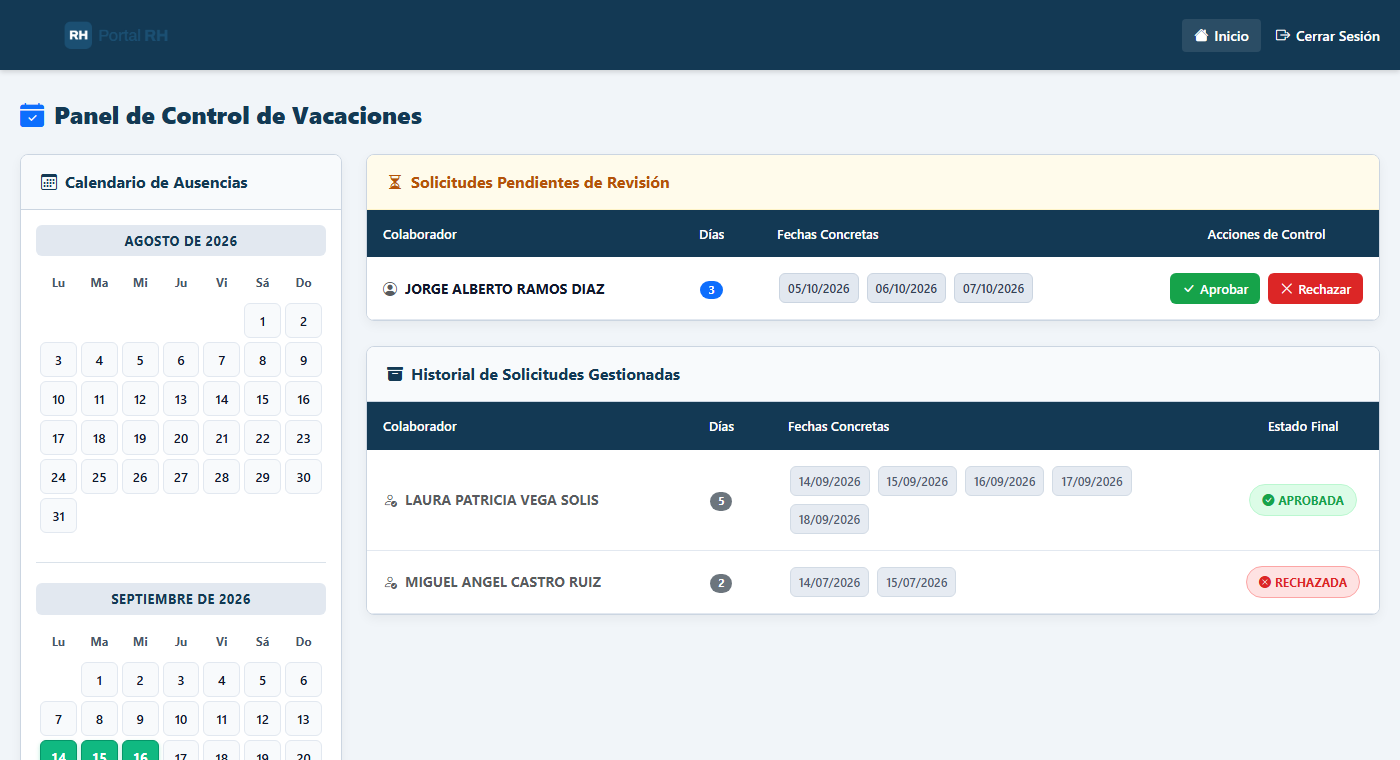Click the date chip 05/10/2026
The height and width of the screenshot is (760, 1400).
(819, 288)
